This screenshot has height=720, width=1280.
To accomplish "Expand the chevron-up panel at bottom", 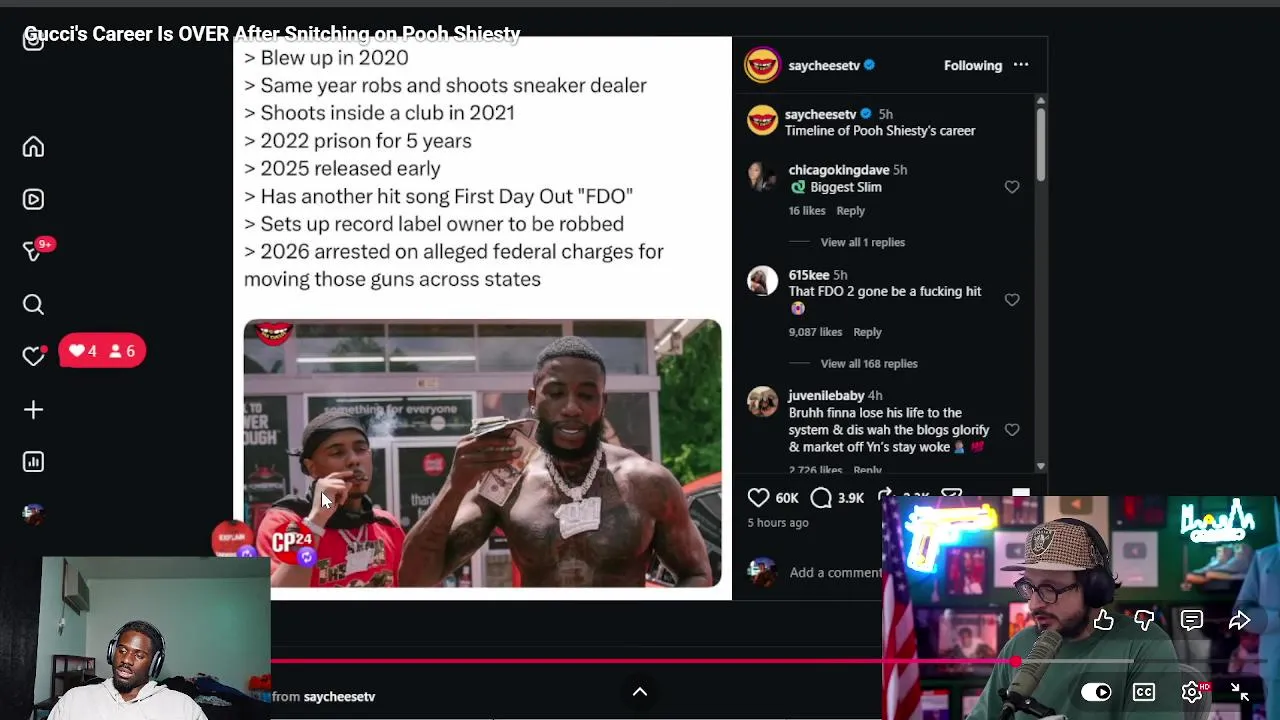I will (x=640, y=692).
